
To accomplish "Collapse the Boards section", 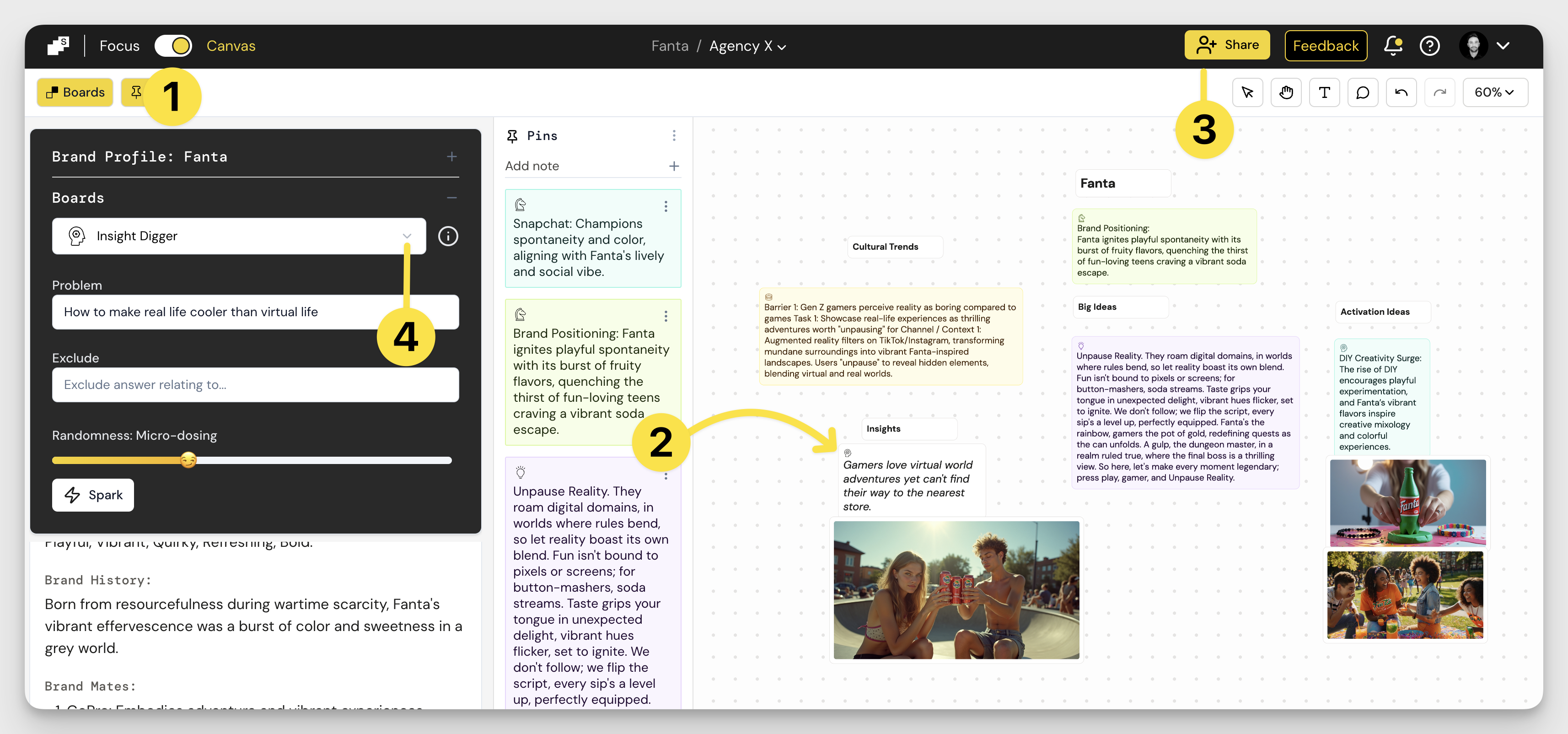I will (451, 198).
